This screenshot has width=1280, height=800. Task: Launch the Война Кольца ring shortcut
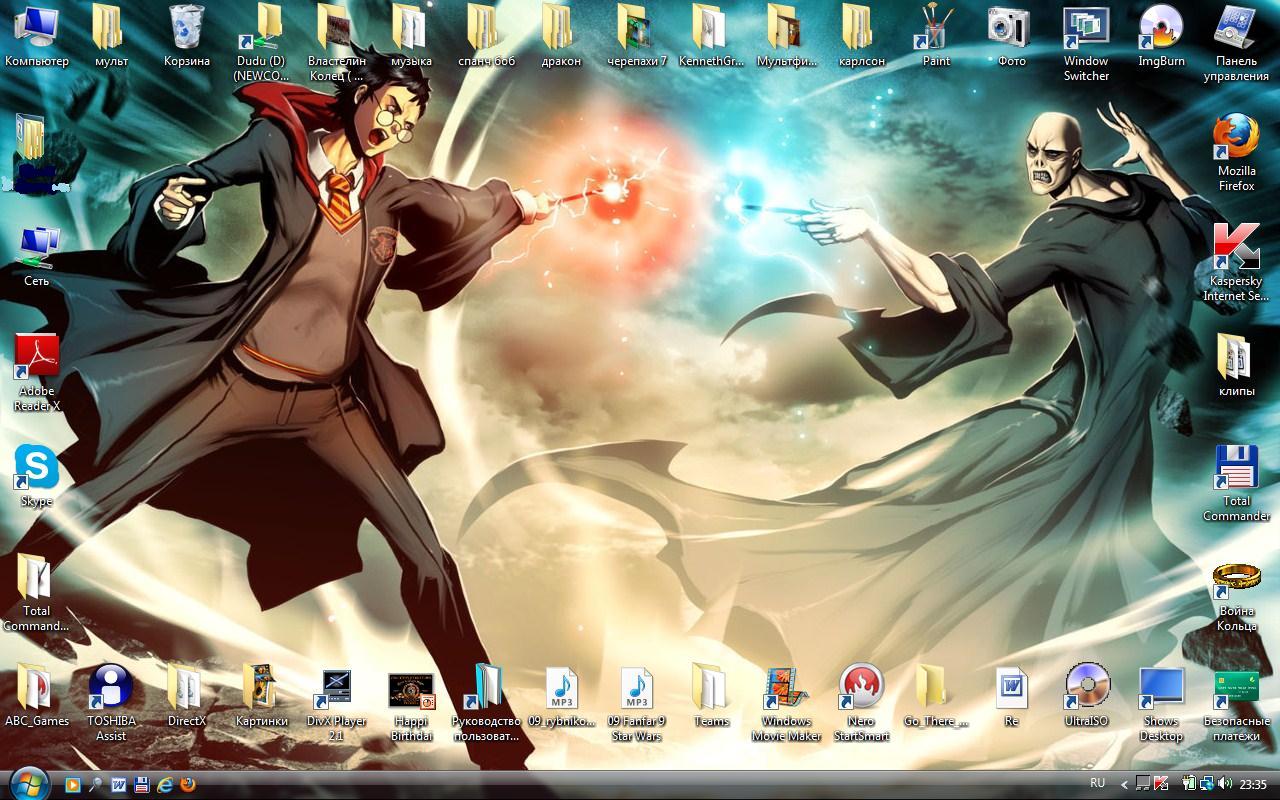click(x=1236, y=597)
